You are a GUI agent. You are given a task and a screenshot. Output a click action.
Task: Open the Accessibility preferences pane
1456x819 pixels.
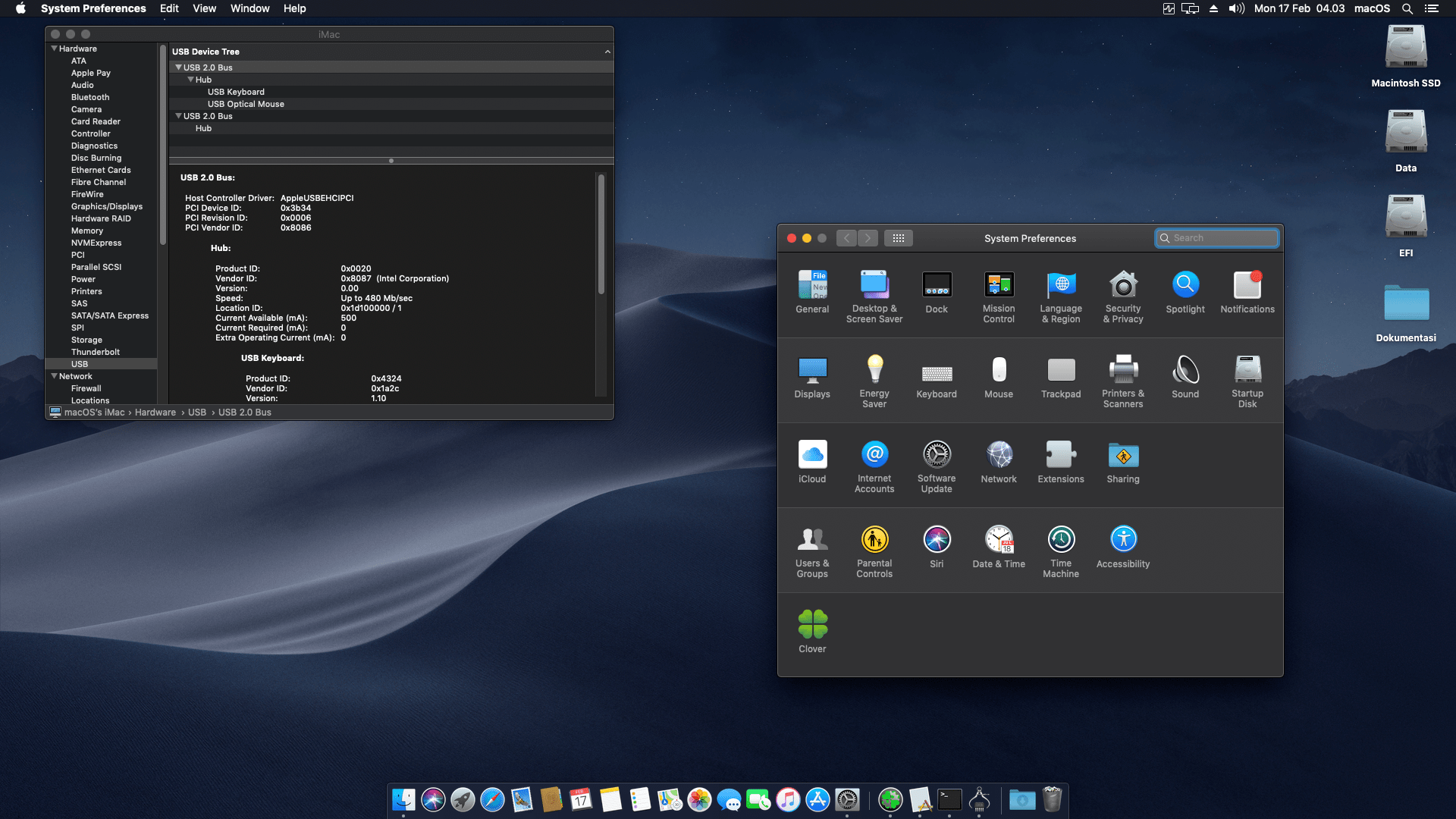tap(1122, 538)
